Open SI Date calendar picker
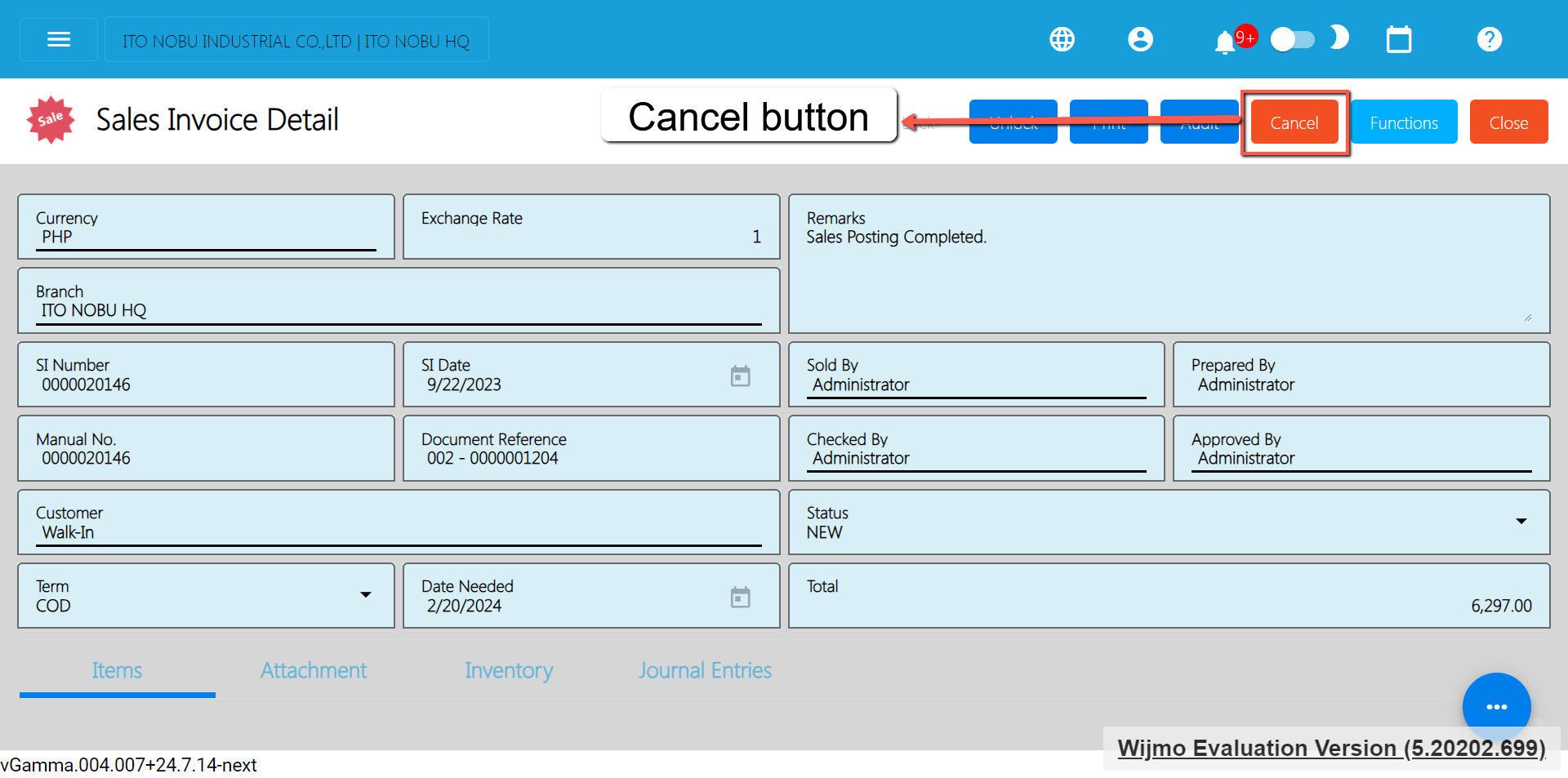This screenshot has width=1568, height=778. tap(740, 376)
